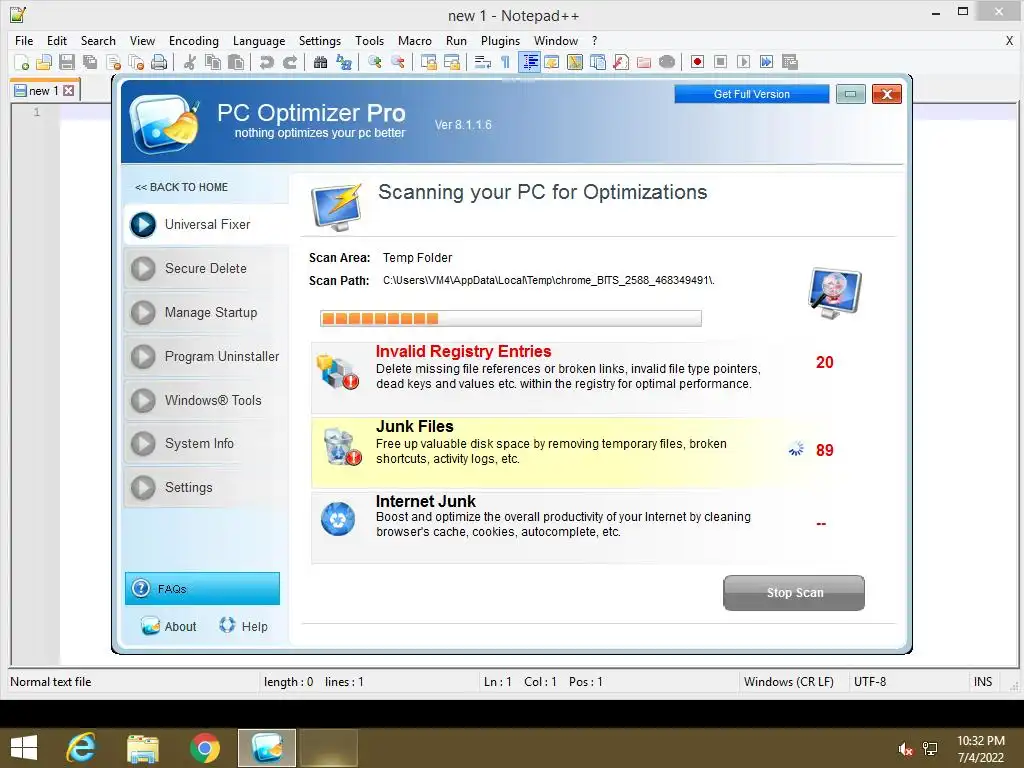
Task: Click Run Macro Multiple Times icon
Action: (767, 62)
